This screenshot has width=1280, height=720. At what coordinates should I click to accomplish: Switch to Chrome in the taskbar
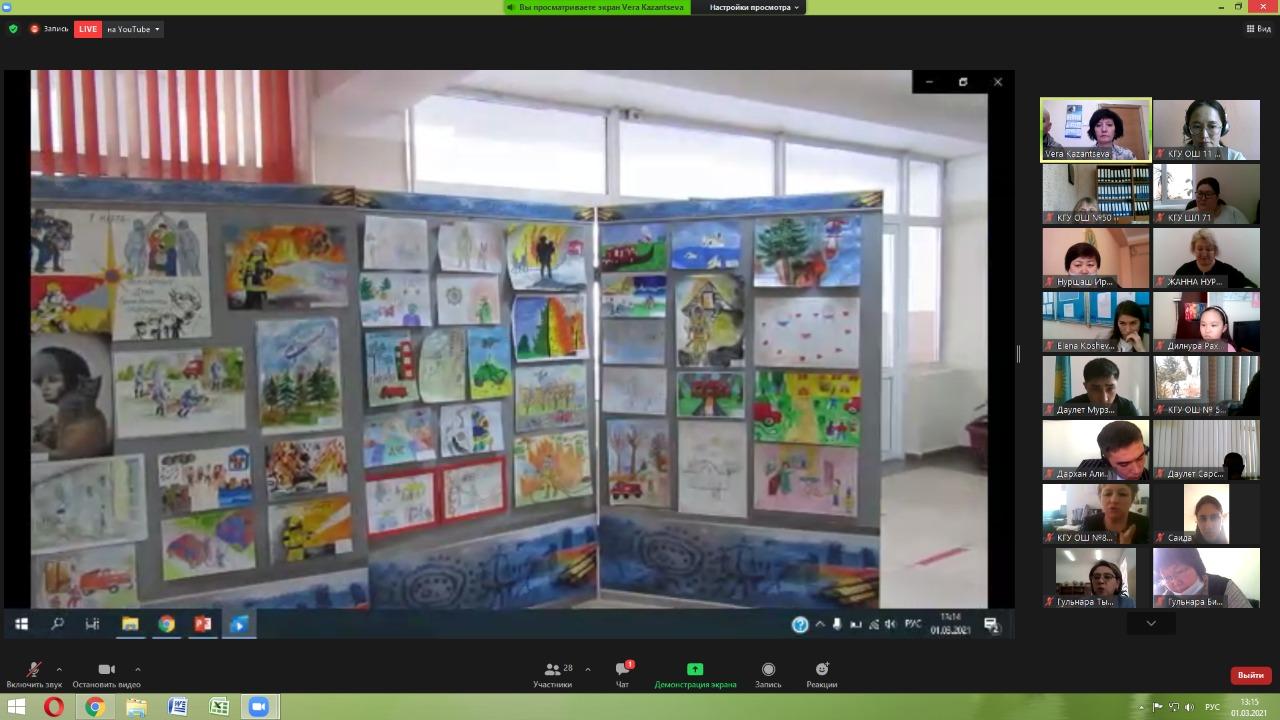[95, 707]
